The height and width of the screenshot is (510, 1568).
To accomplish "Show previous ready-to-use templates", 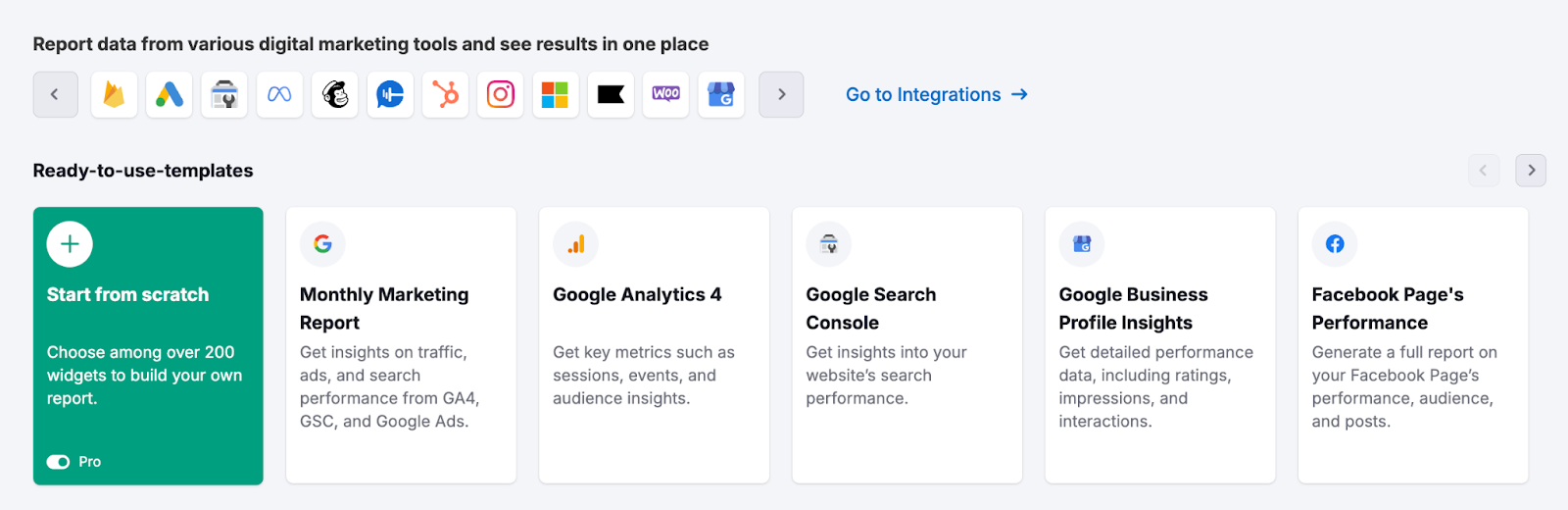I will (x=1483, y=171).
